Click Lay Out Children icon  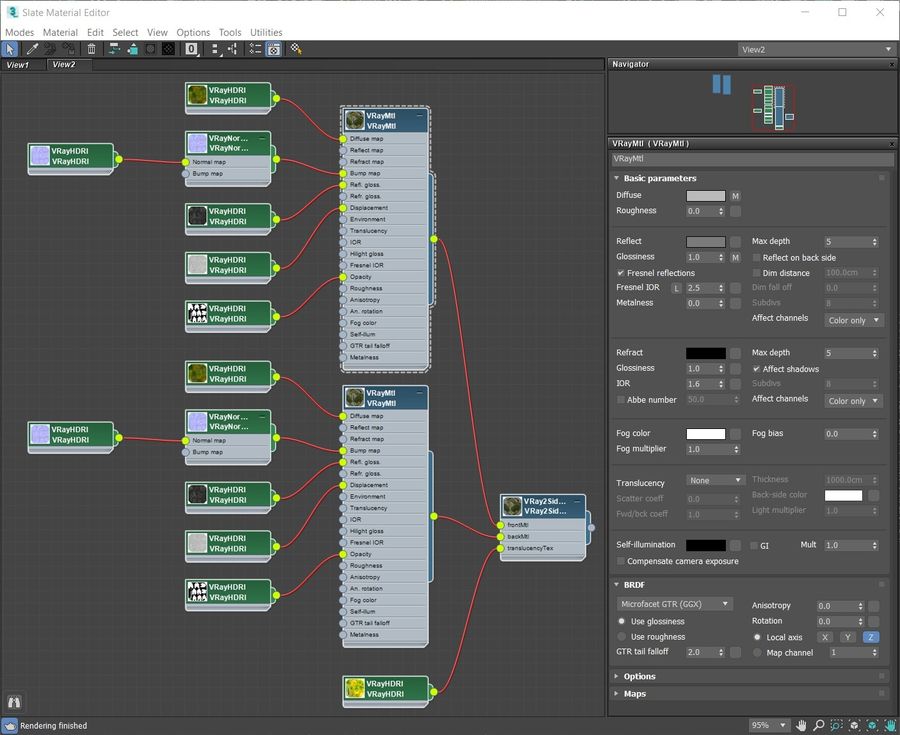coord(232,49)
